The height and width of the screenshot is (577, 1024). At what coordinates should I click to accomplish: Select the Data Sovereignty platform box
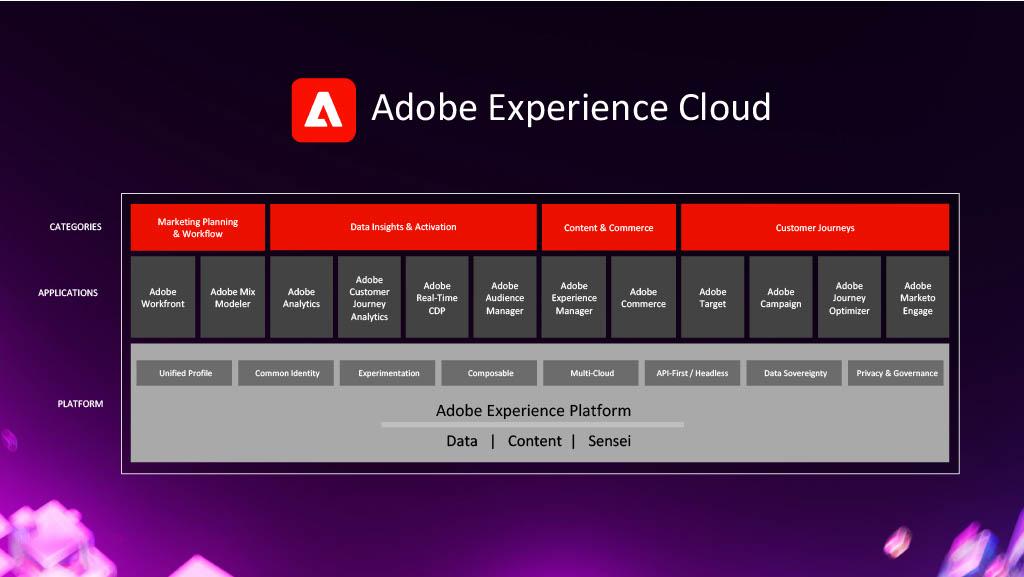tap(795, 373)
